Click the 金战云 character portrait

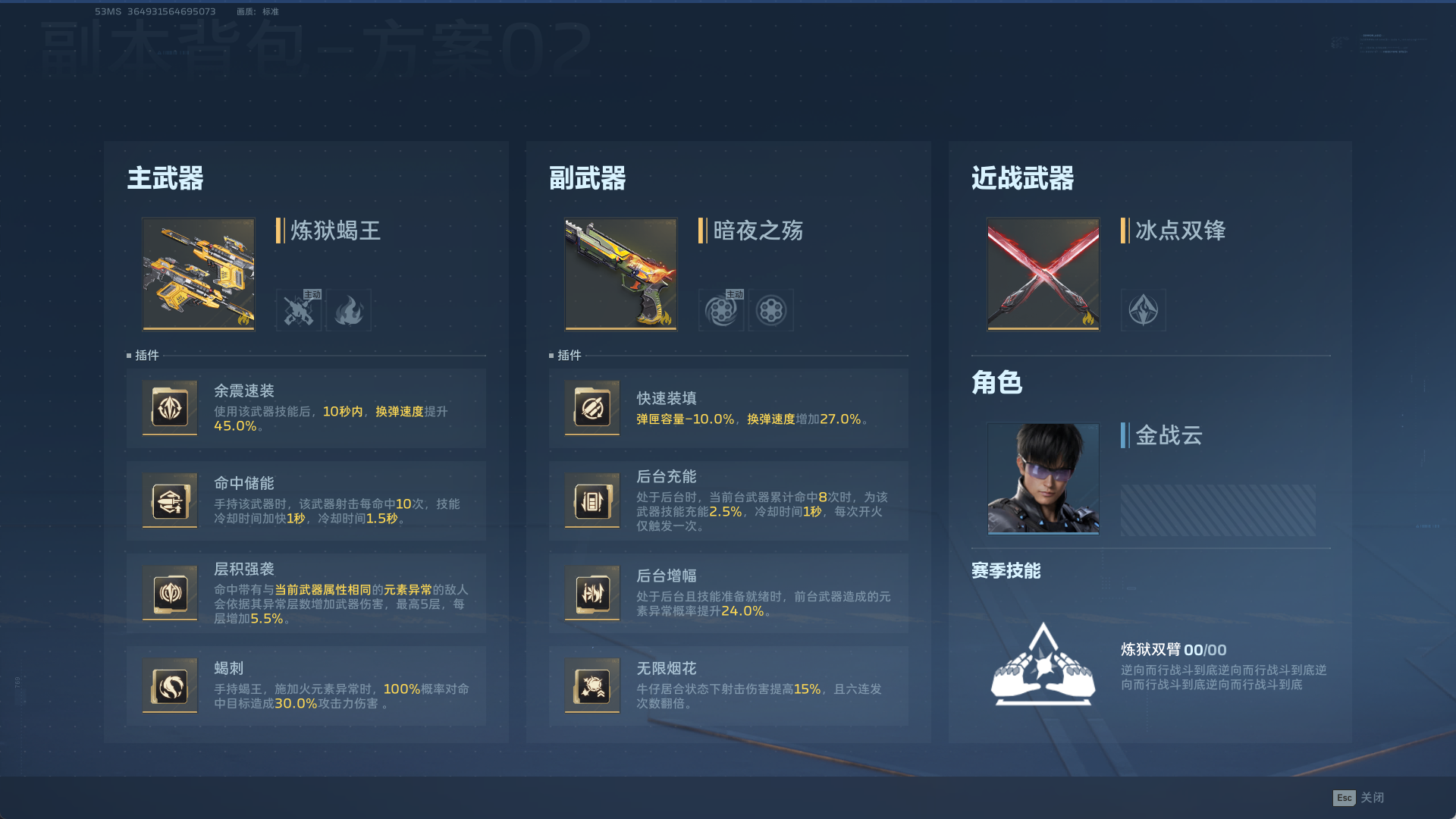point(1043,479)
